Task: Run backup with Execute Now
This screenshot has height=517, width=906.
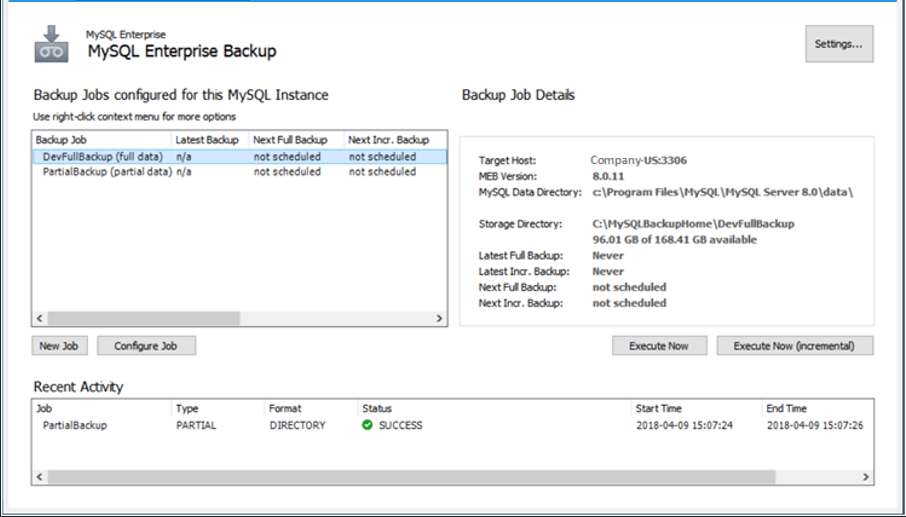Action: (x=659, y=346)
